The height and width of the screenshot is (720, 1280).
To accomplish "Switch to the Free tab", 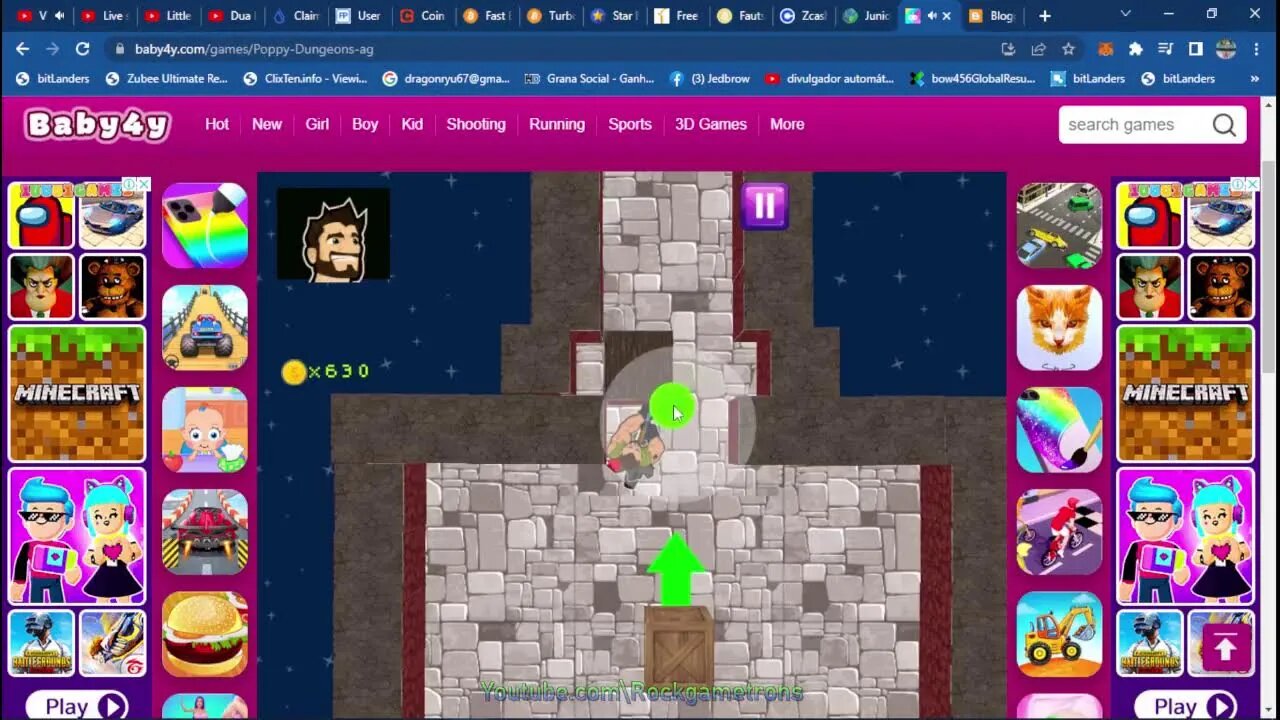I will click(x=678, y=15).
